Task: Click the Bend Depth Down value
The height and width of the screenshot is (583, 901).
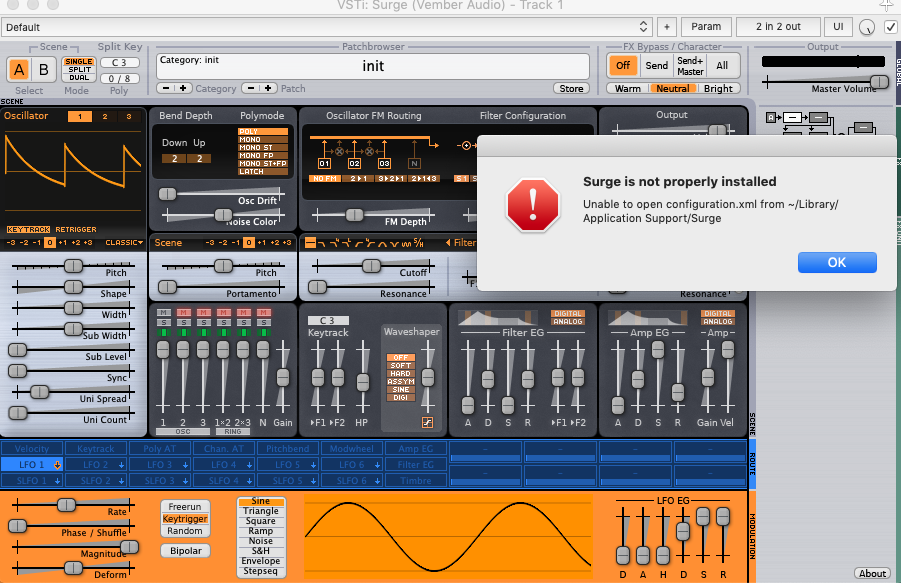Action: pyautogui.click(x=174, y=159)
